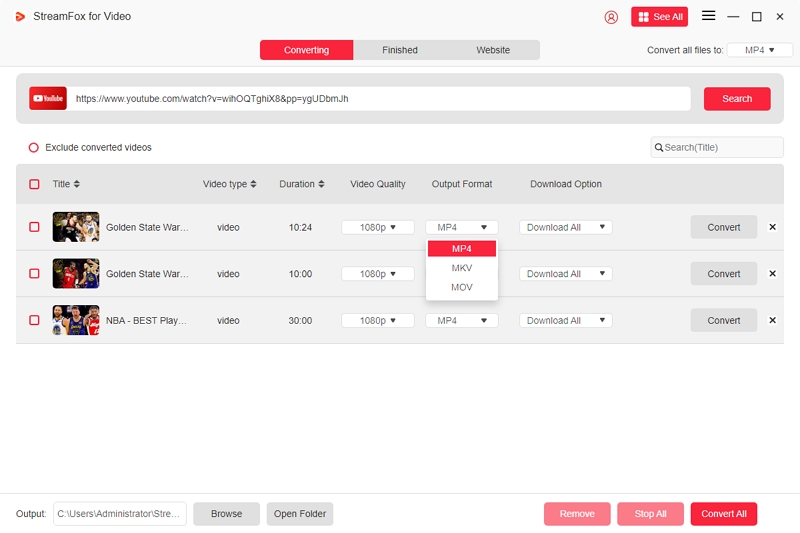Viewport: 800px width, 533px height.
Task: Click the StreamFox app logo
Action: click(x=20, y=17)
